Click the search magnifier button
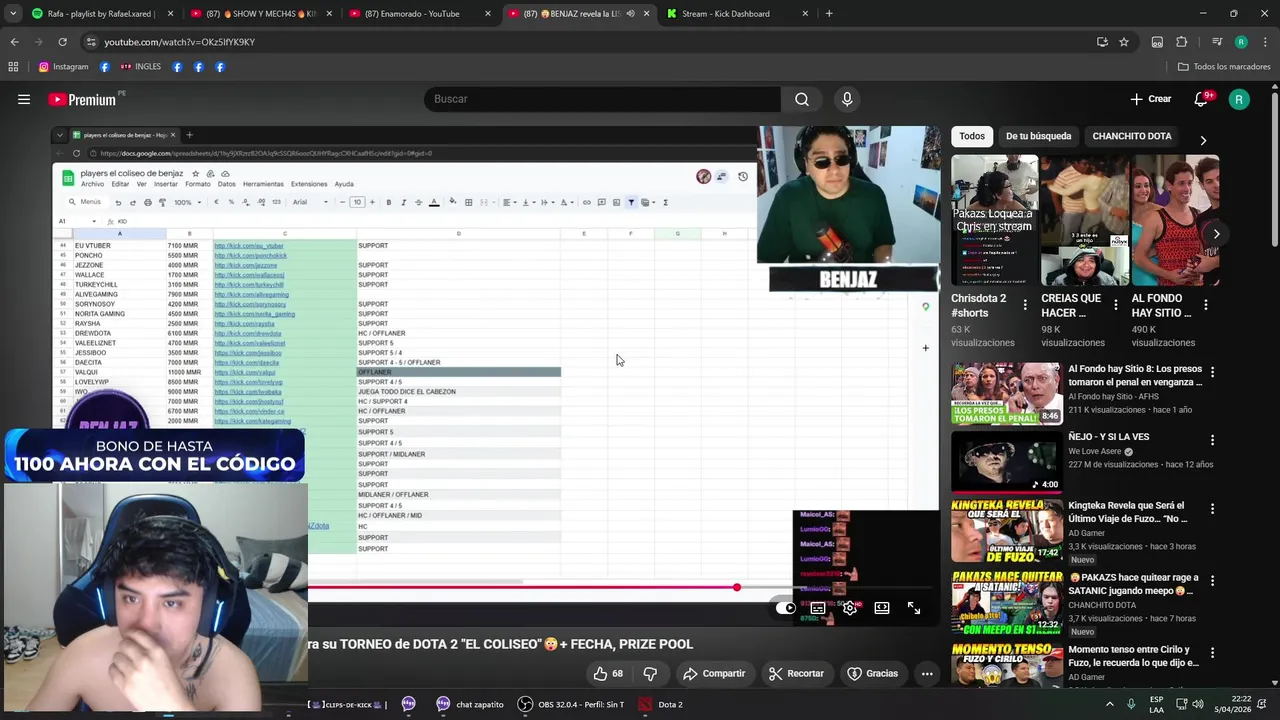The height and width of the screenshot is (720, 1280). point(802,99)
